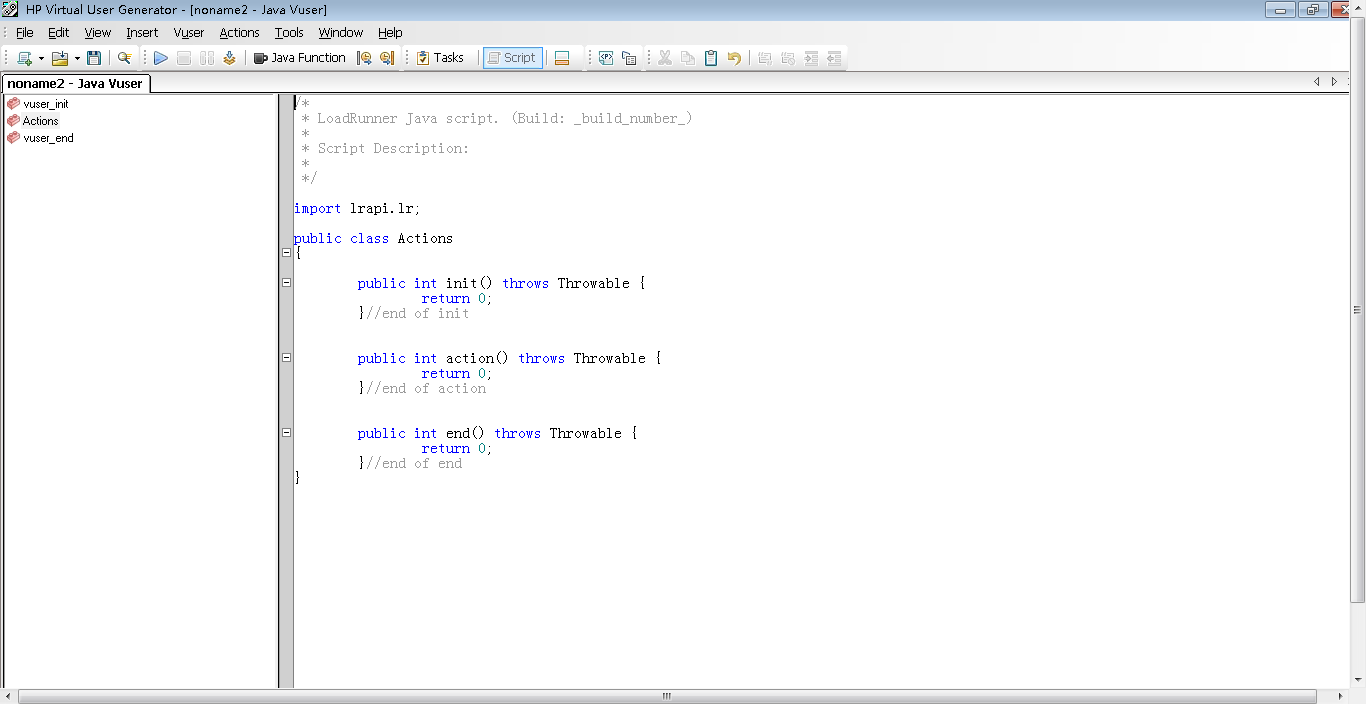
Task: Toggle the Script view button
Action: 513,58
